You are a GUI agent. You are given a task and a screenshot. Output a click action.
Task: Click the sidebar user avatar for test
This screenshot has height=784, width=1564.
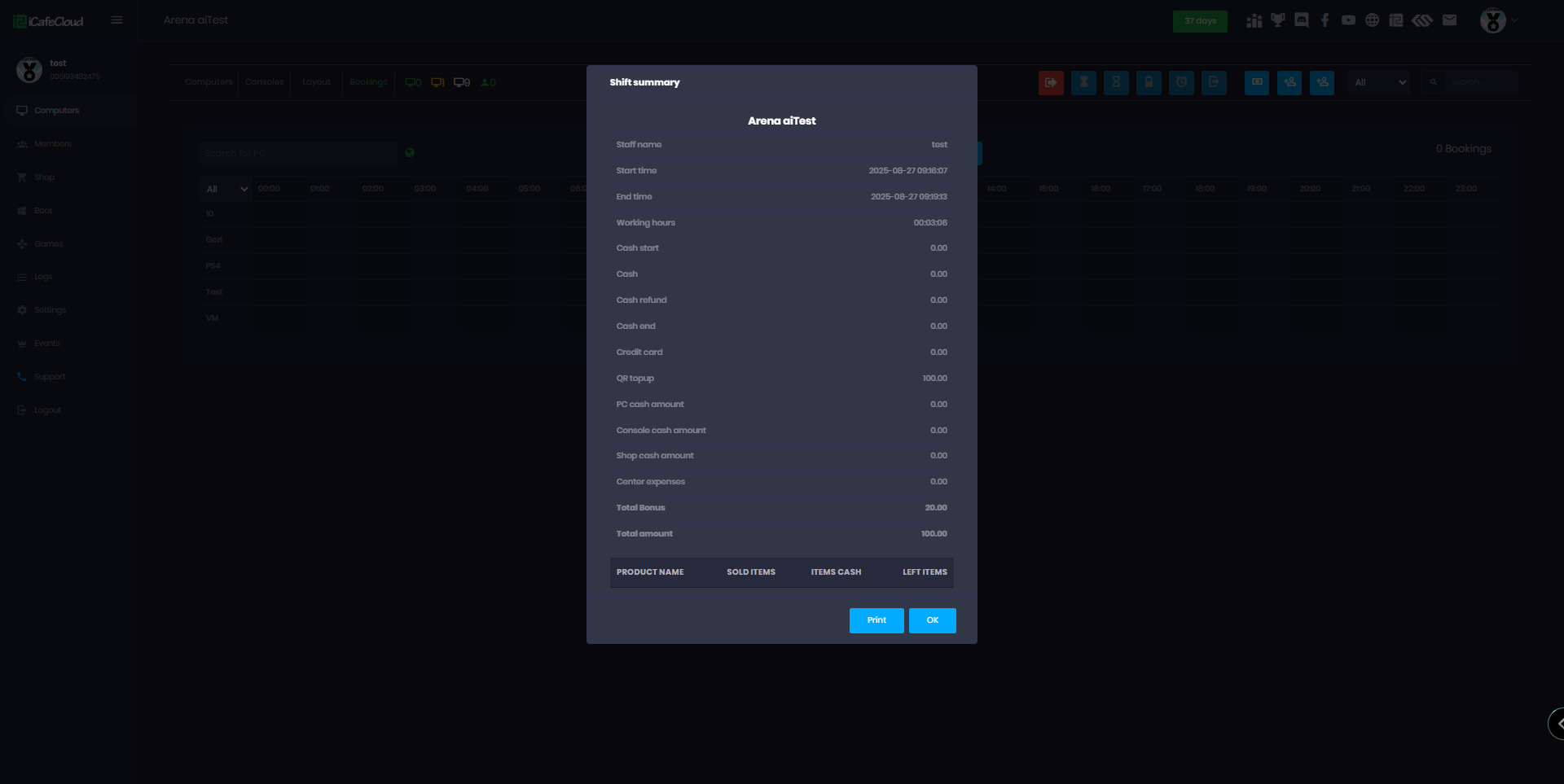[x=29, y=70]
